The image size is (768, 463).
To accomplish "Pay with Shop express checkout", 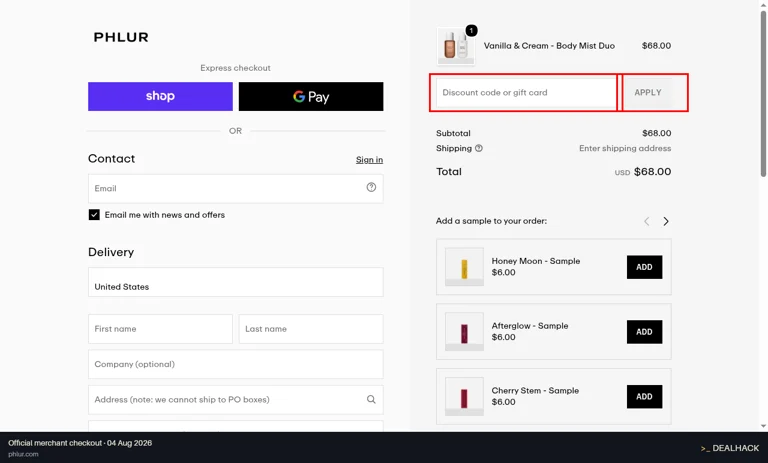I will click(x=160, y=97).
